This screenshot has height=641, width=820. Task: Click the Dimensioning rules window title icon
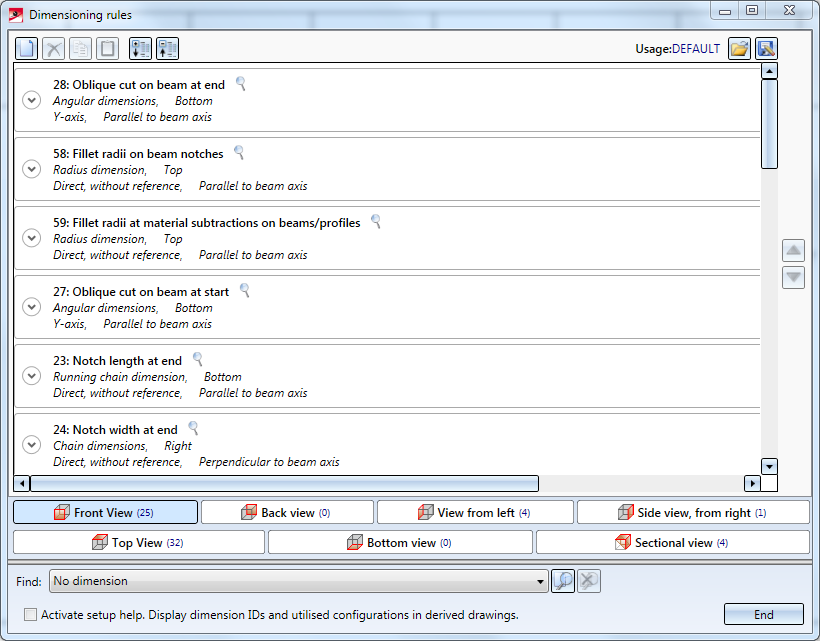click(x=16, y=15)
